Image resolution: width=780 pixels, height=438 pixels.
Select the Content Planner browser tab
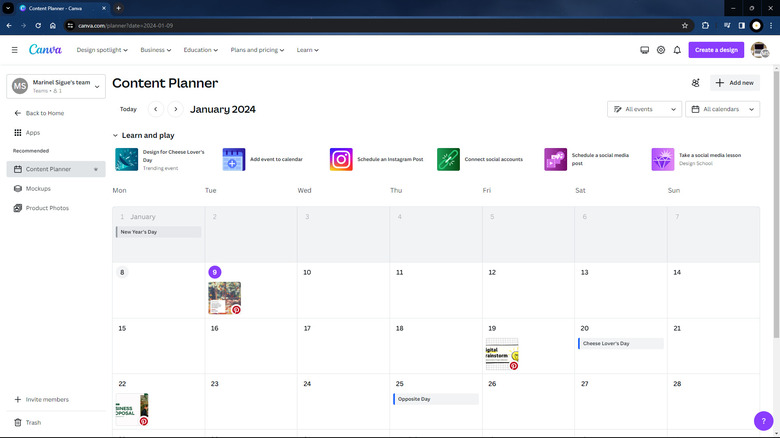coord(62,8)
